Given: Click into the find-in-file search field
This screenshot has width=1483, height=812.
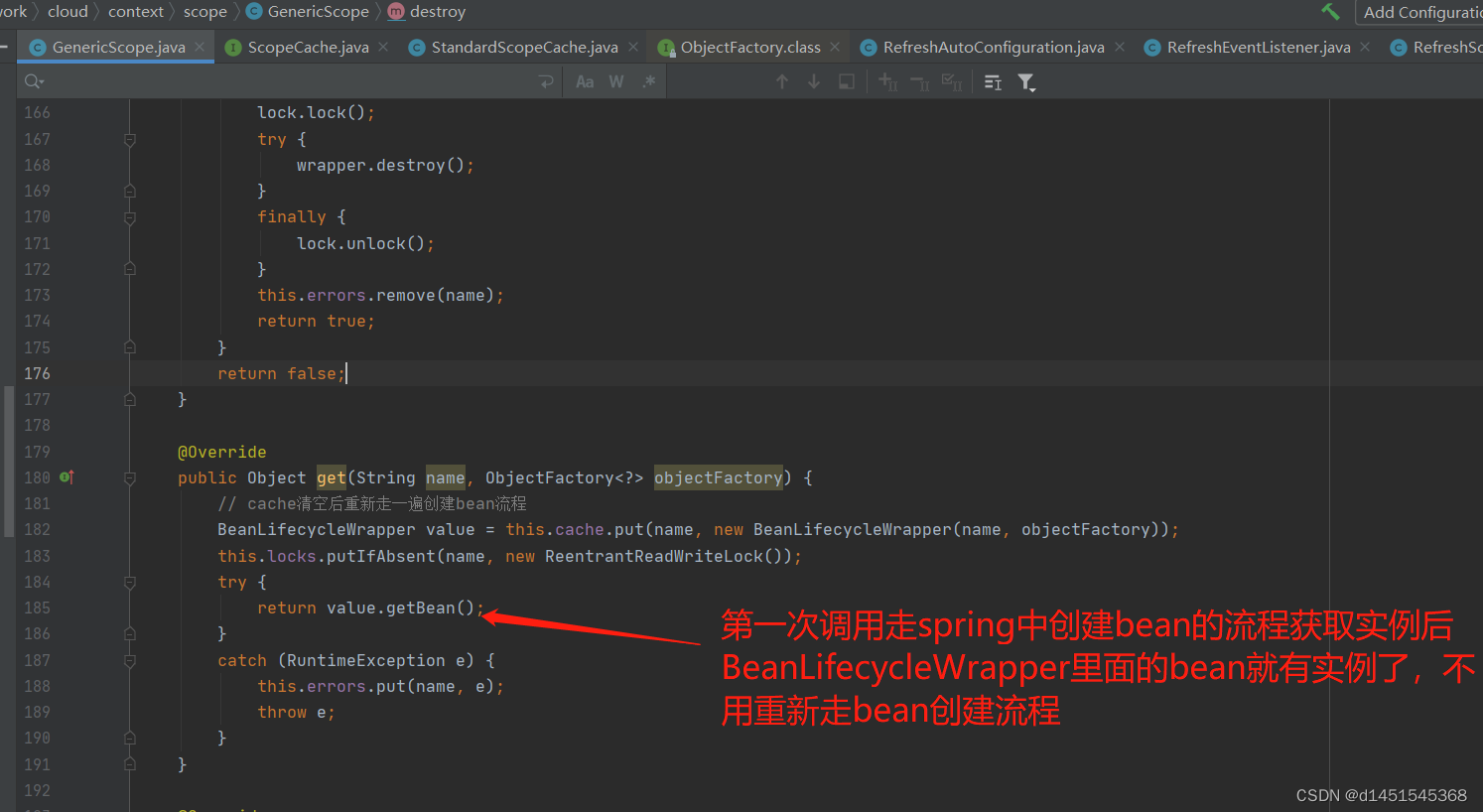Looking at the screenshot, I should [x=288, y=81].
